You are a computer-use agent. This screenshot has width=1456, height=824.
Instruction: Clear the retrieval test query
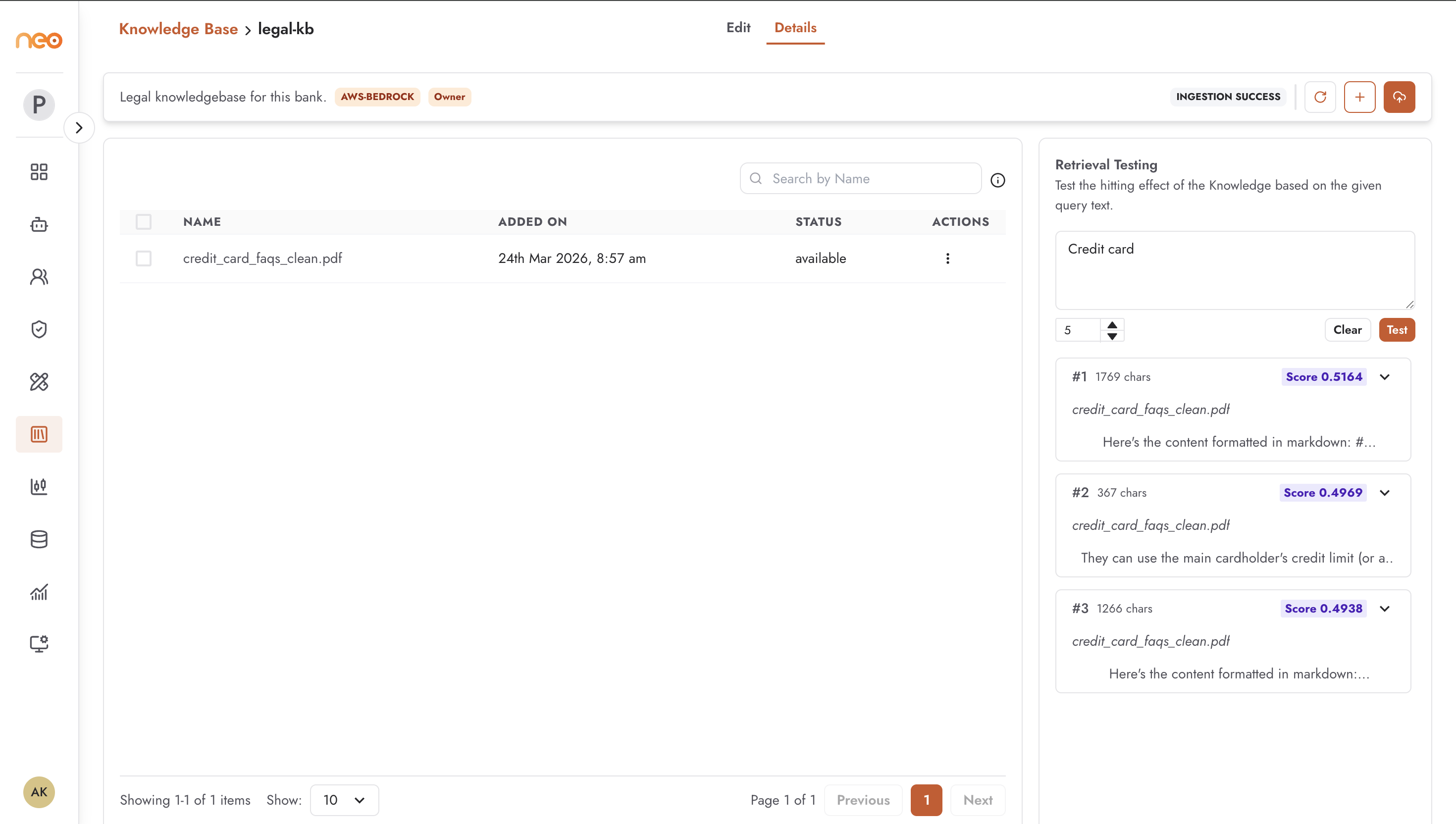click(x=1348, y=330)
